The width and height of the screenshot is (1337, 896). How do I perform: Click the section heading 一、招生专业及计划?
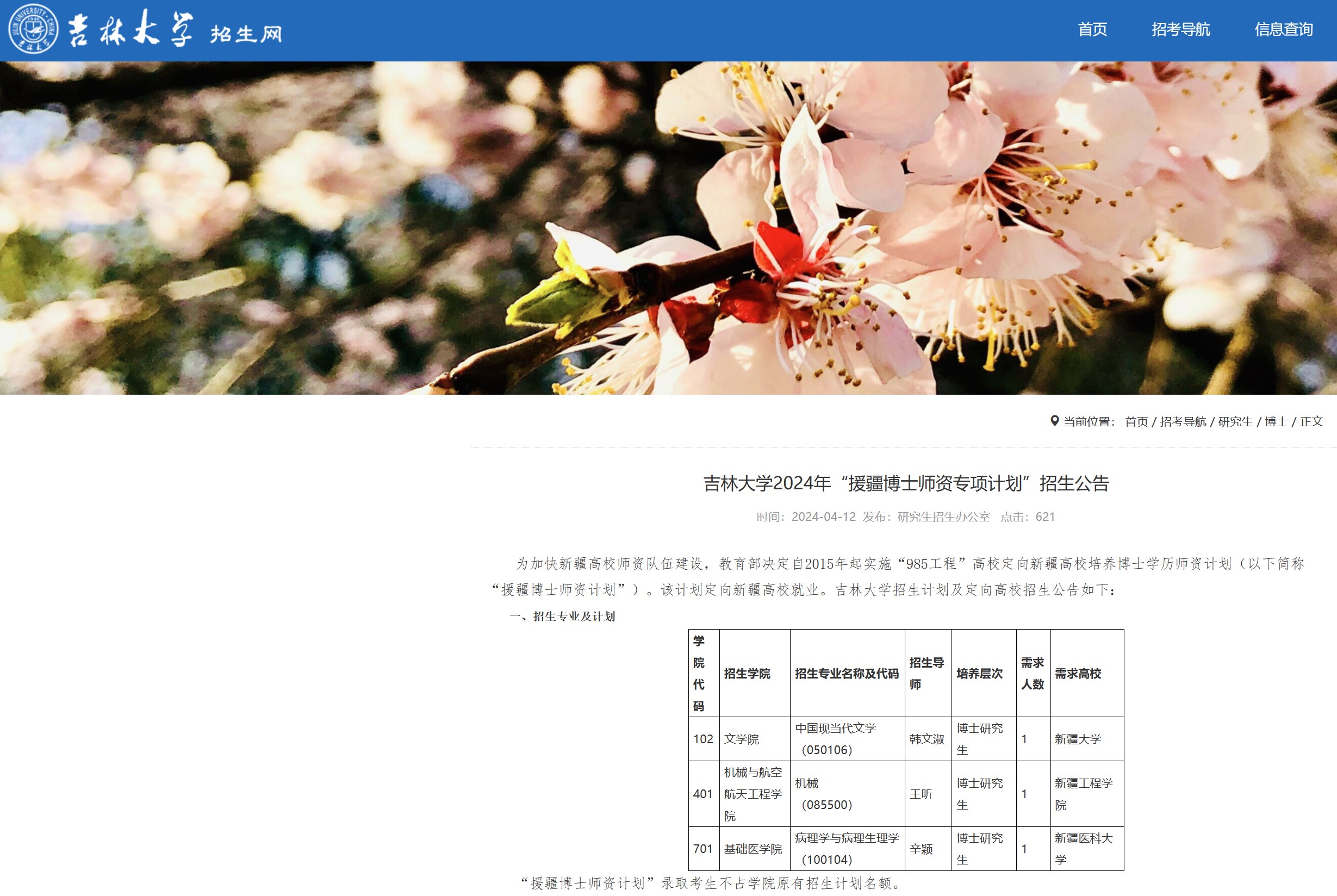562,617
